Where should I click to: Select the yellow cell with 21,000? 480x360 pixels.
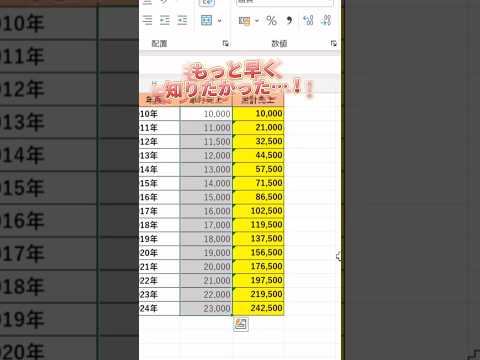click(x=258, y=128)
